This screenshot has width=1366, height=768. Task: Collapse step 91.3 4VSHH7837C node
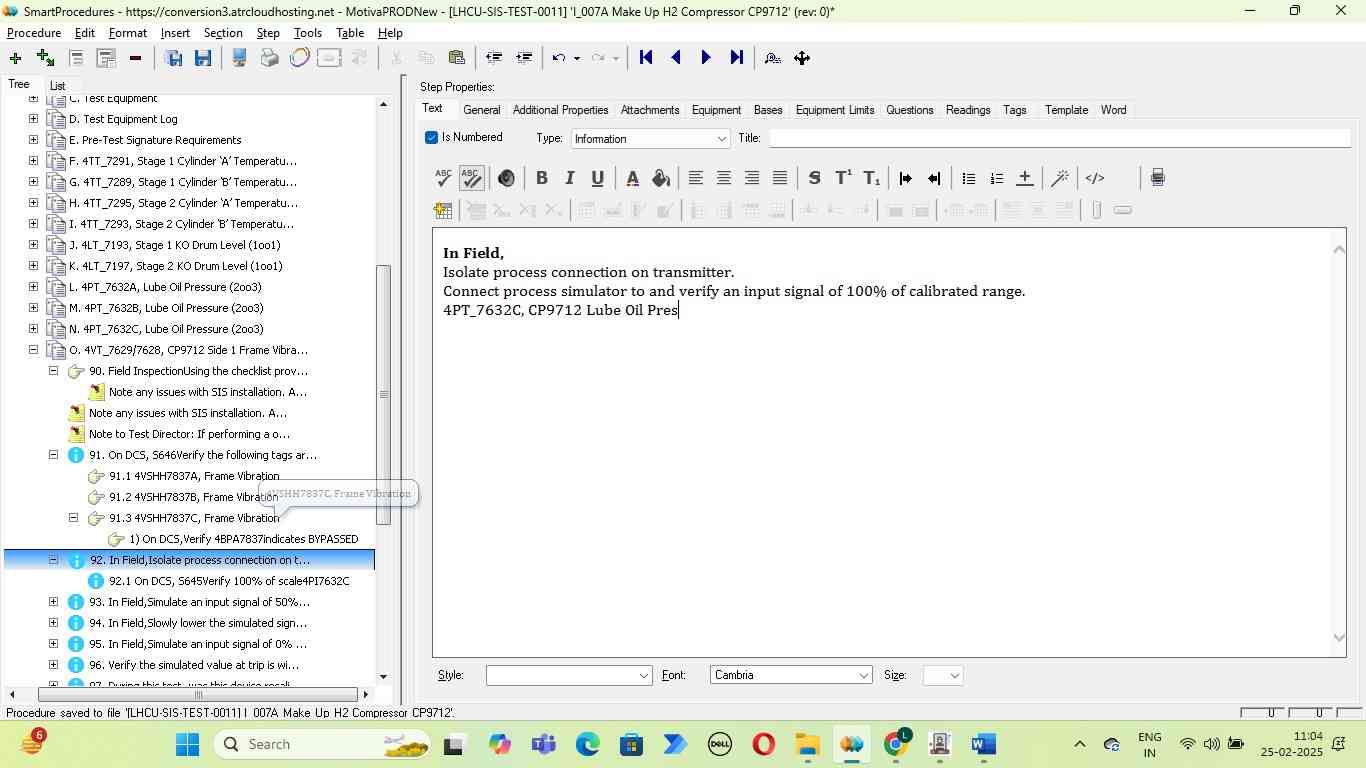[73, 518]
